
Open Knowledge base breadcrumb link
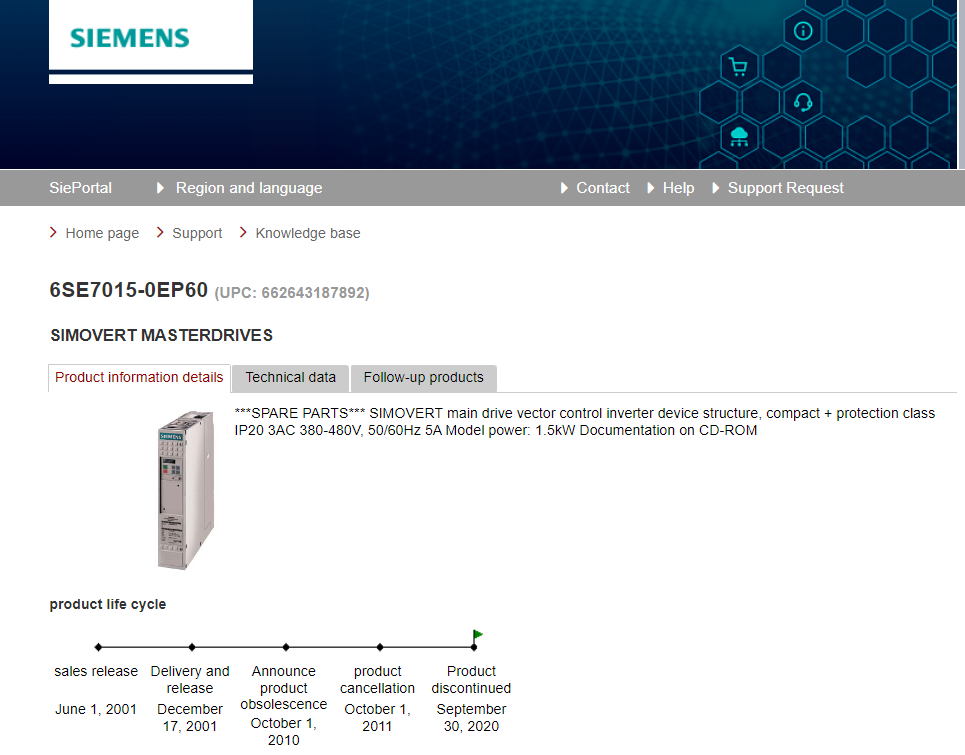[307, 233]
